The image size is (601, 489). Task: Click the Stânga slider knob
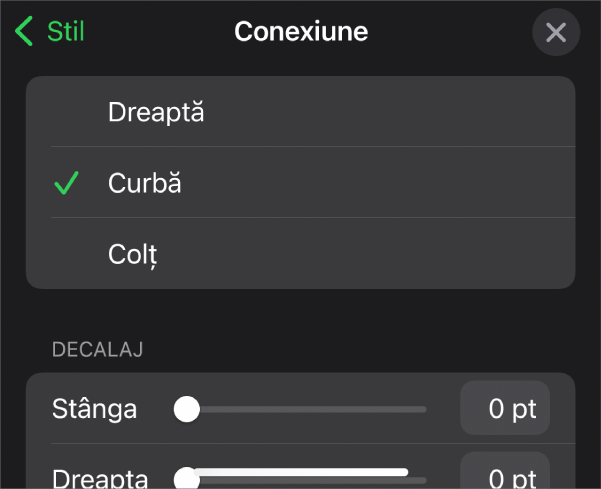[x=186, y=409]
